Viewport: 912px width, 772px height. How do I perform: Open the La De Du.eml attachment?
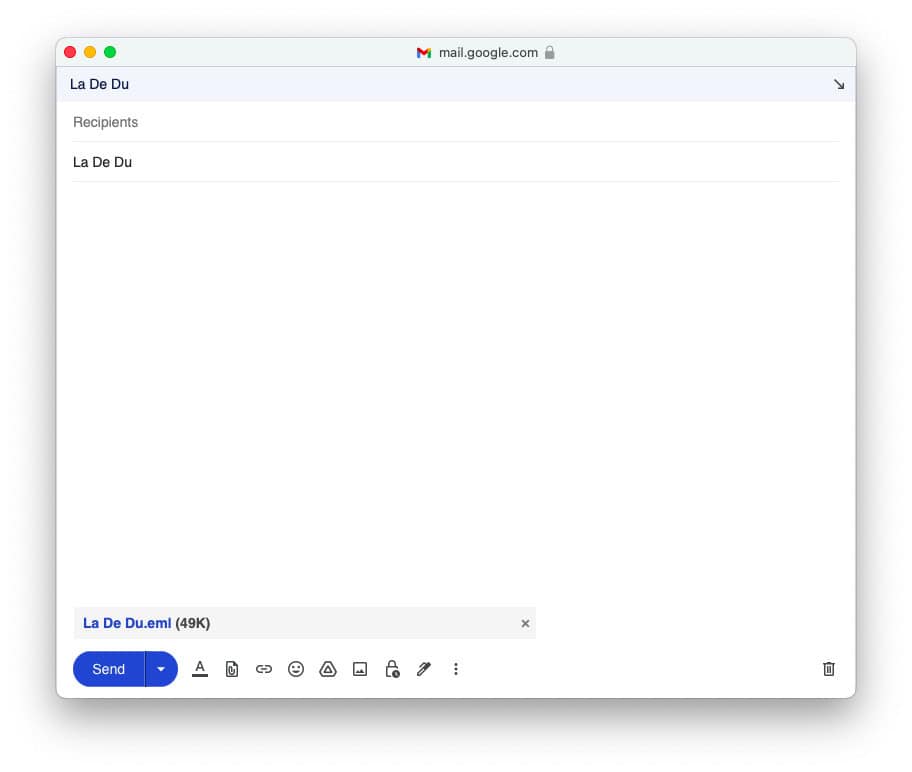tap(127, 623)
